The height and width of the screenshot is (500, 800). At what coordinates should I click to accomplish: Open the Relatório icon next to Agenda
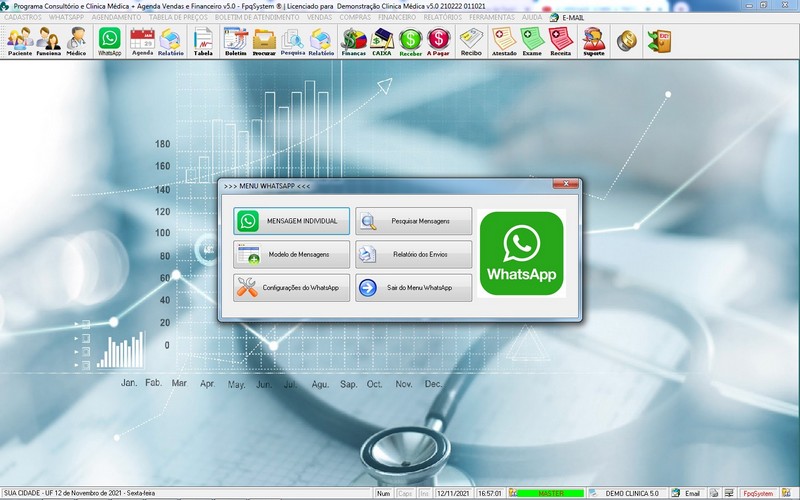[x=170, y=41]
